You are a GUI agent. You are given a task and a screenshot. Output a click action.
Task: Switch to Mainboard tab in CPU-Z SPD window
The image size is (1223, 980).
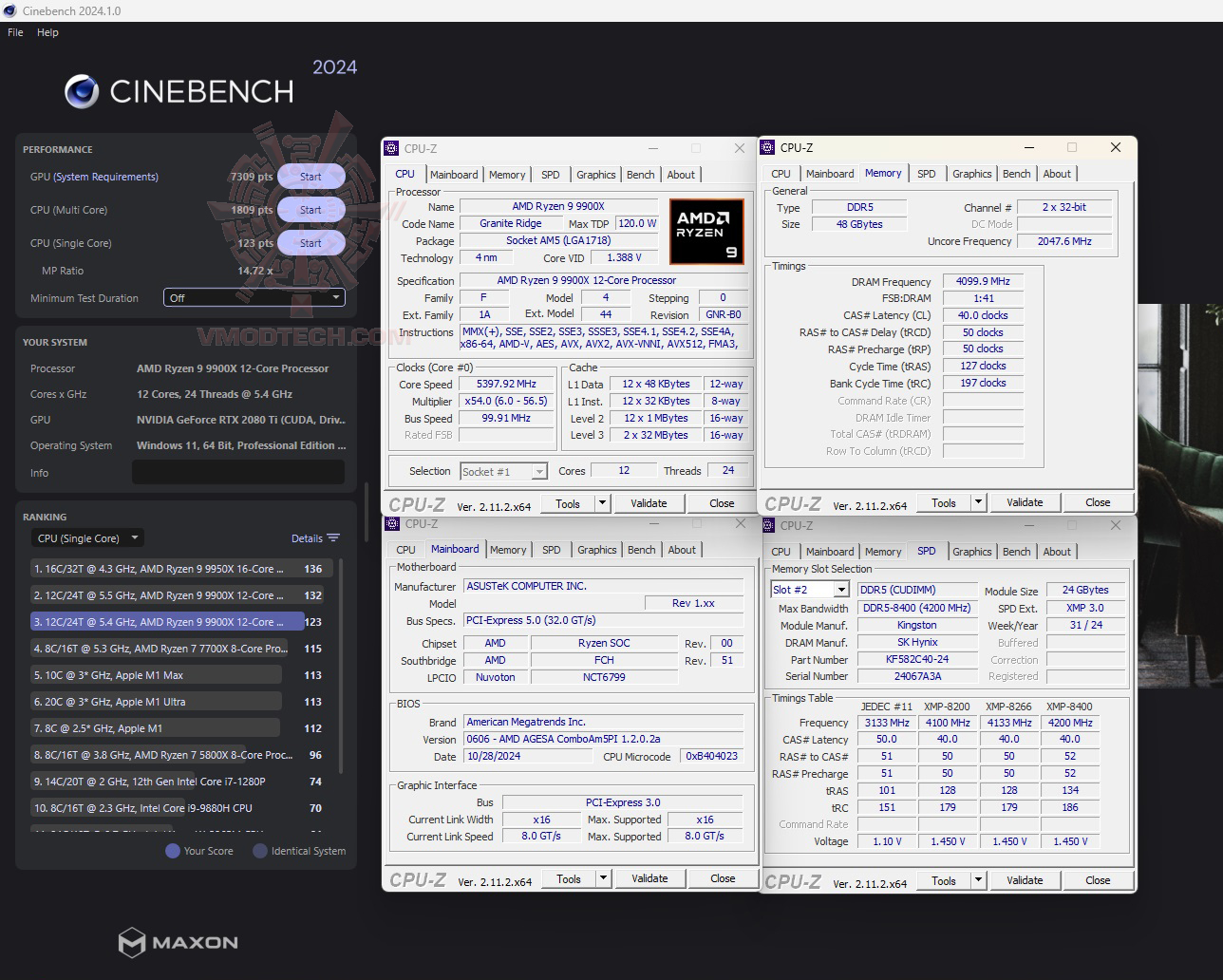(x=830, y=552)
